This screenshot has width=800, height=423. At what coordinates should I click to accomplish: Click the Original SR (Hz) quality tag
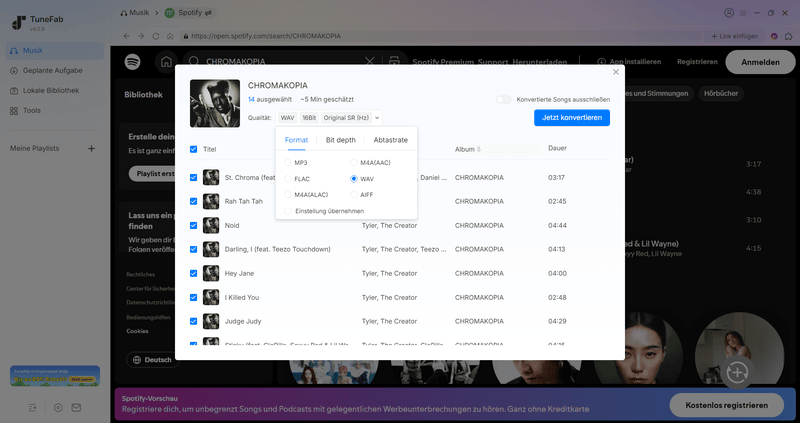(346, 118)
